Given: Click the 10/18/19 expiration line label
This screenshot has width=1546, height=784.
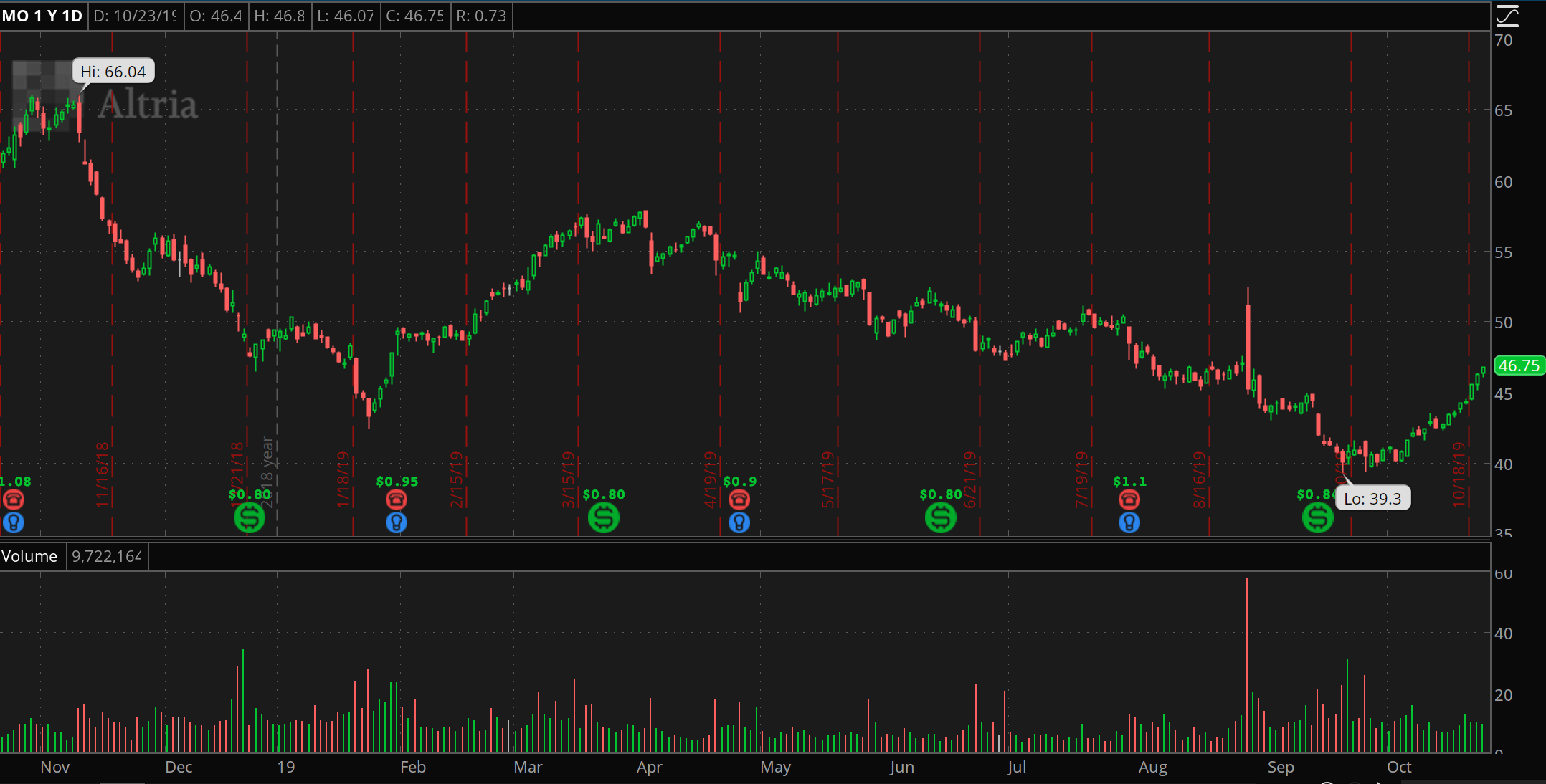Looking at the screenshot, I should coord(1459,474).
